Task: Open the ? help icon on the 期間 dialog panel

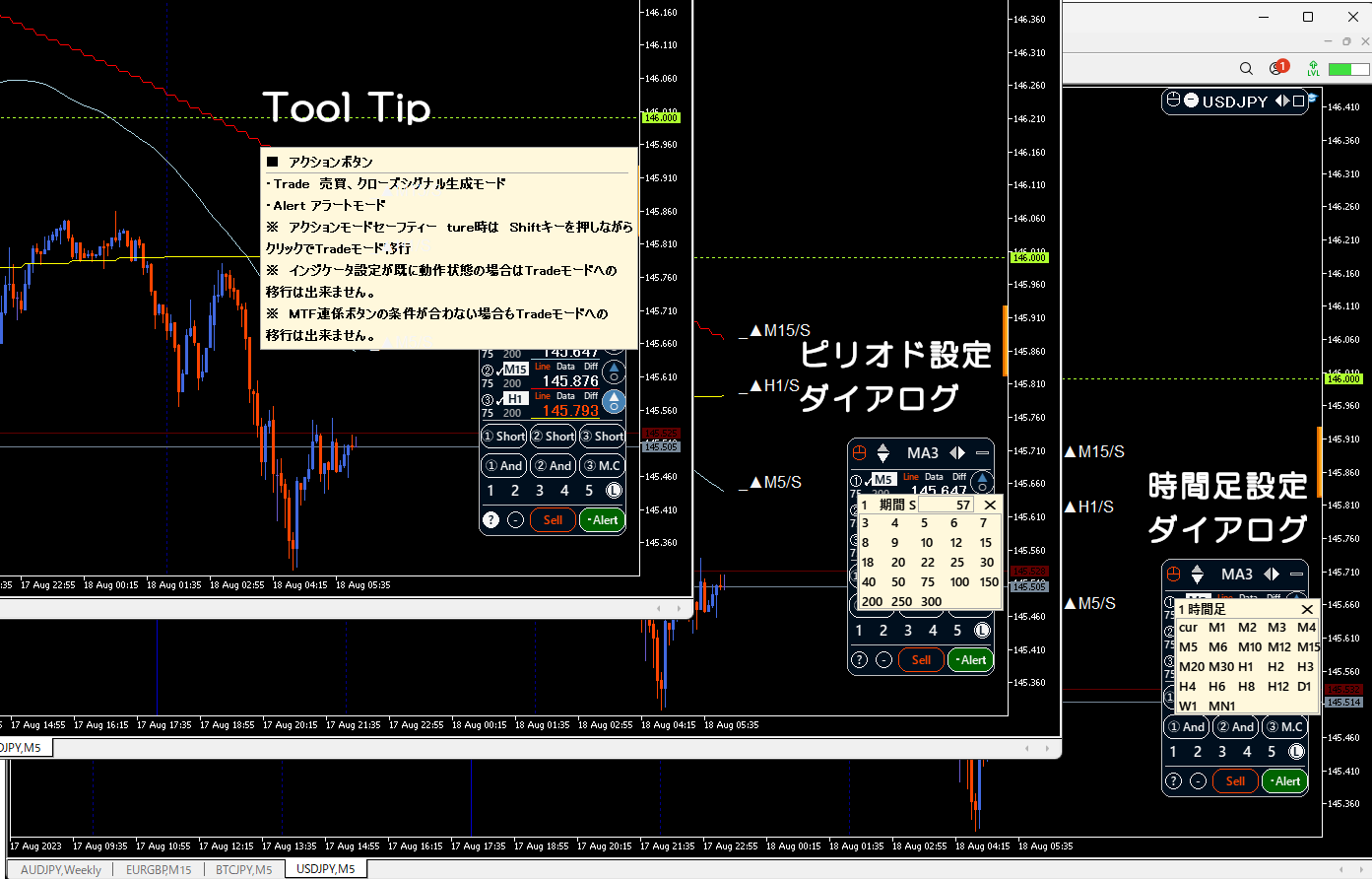Action: 859,659
